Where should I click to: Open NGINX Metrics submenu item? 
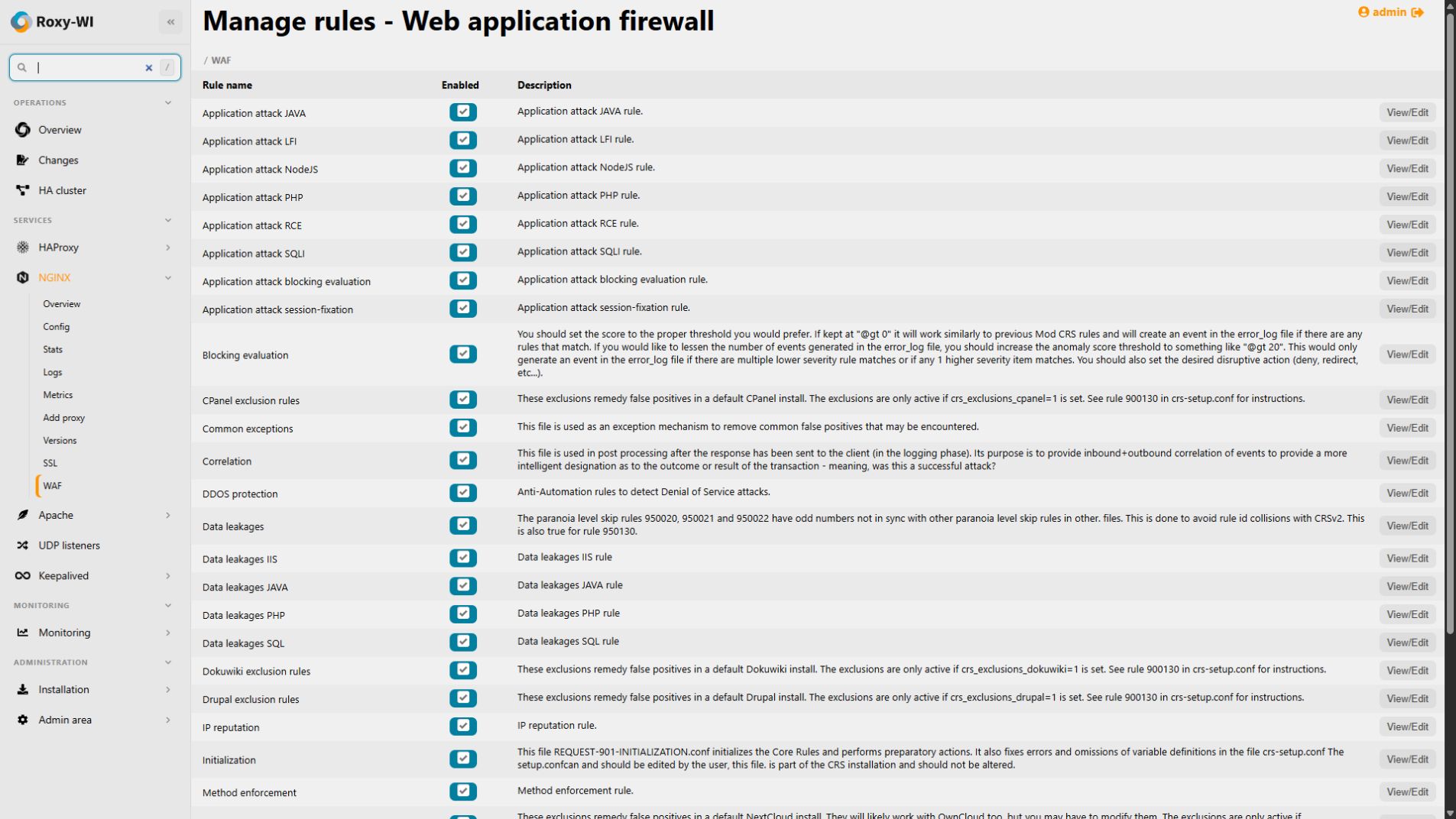pos(58,396)
